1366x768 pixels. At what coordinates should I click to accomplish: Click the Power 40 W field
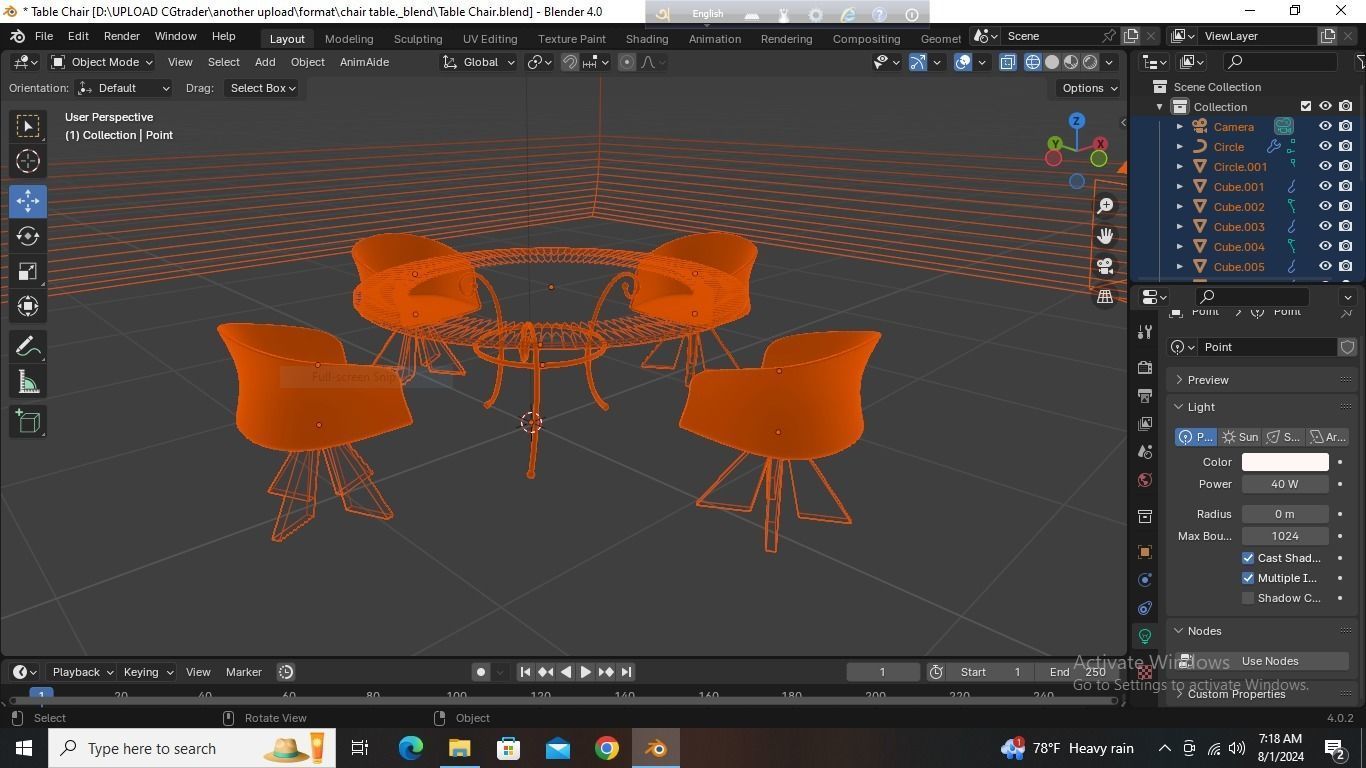coord(1285,484)
